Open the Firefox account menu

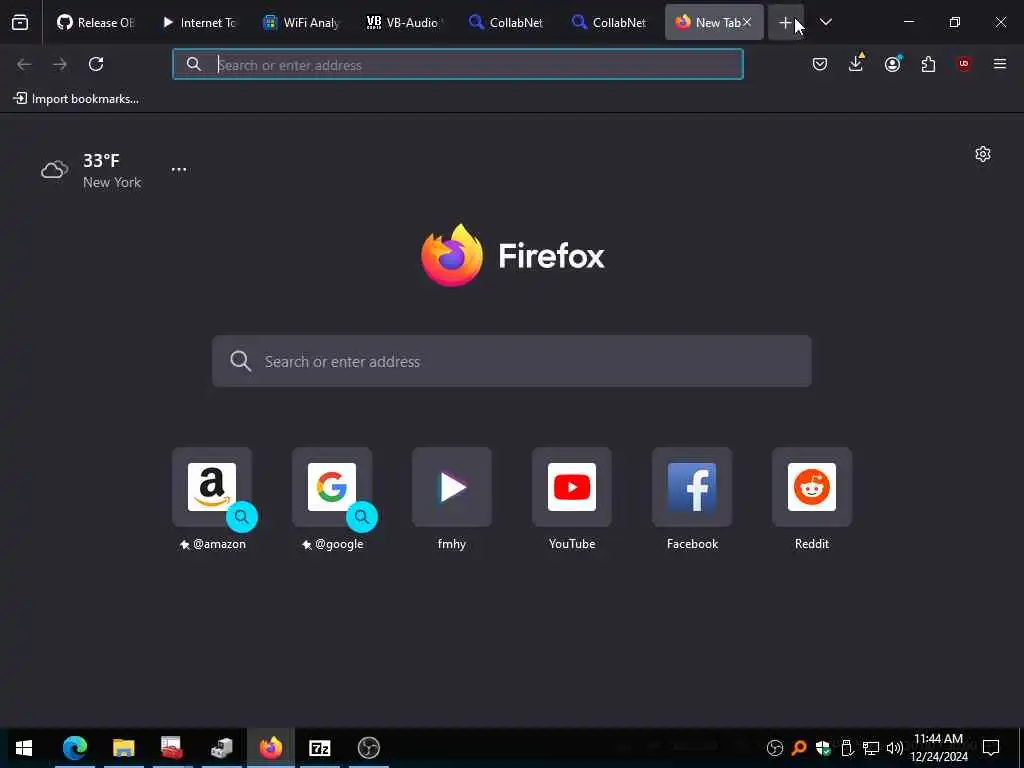point(892,64)
